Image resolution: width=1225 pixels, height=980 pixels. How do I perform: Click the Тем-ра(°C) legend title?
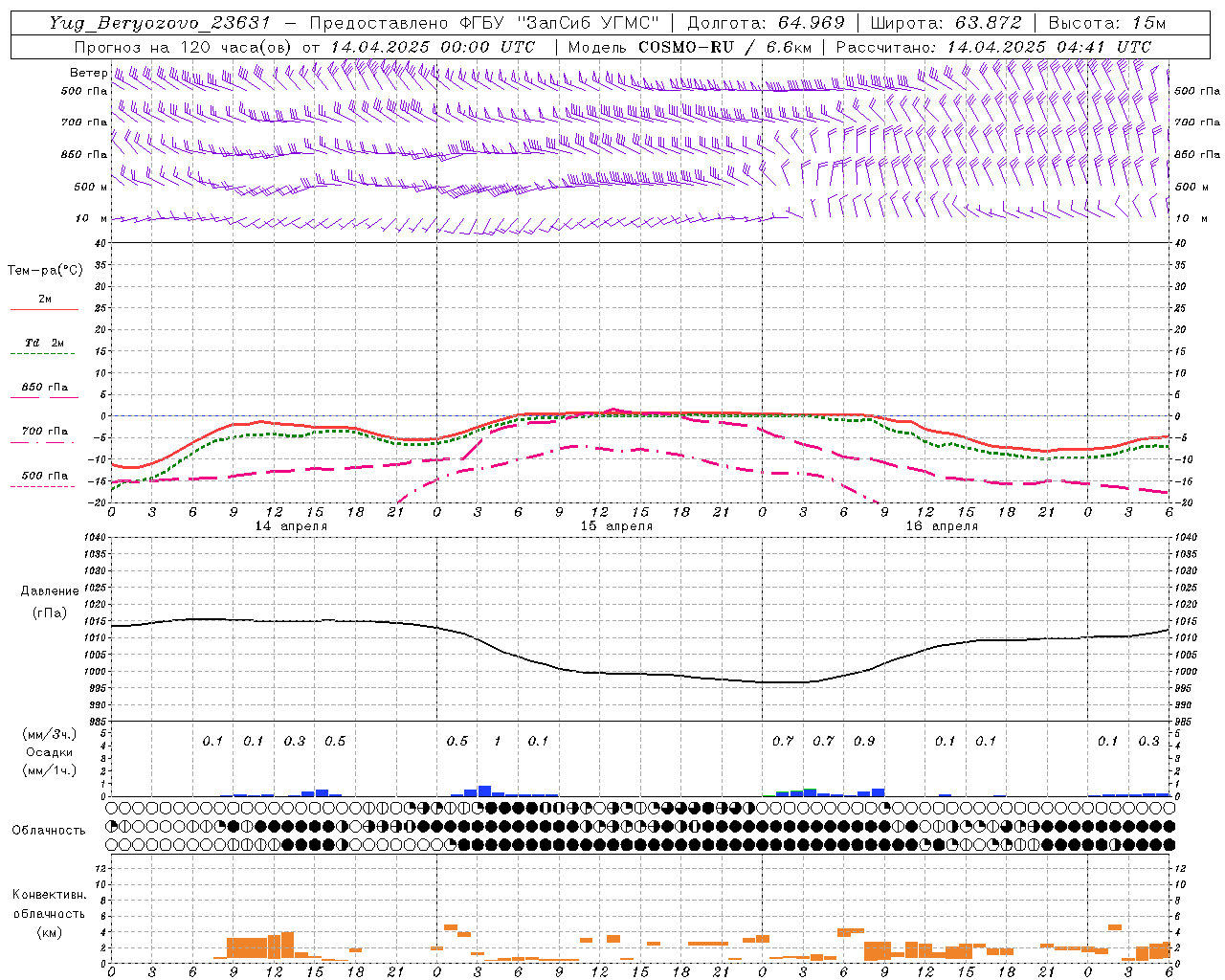tap(45, 271)
